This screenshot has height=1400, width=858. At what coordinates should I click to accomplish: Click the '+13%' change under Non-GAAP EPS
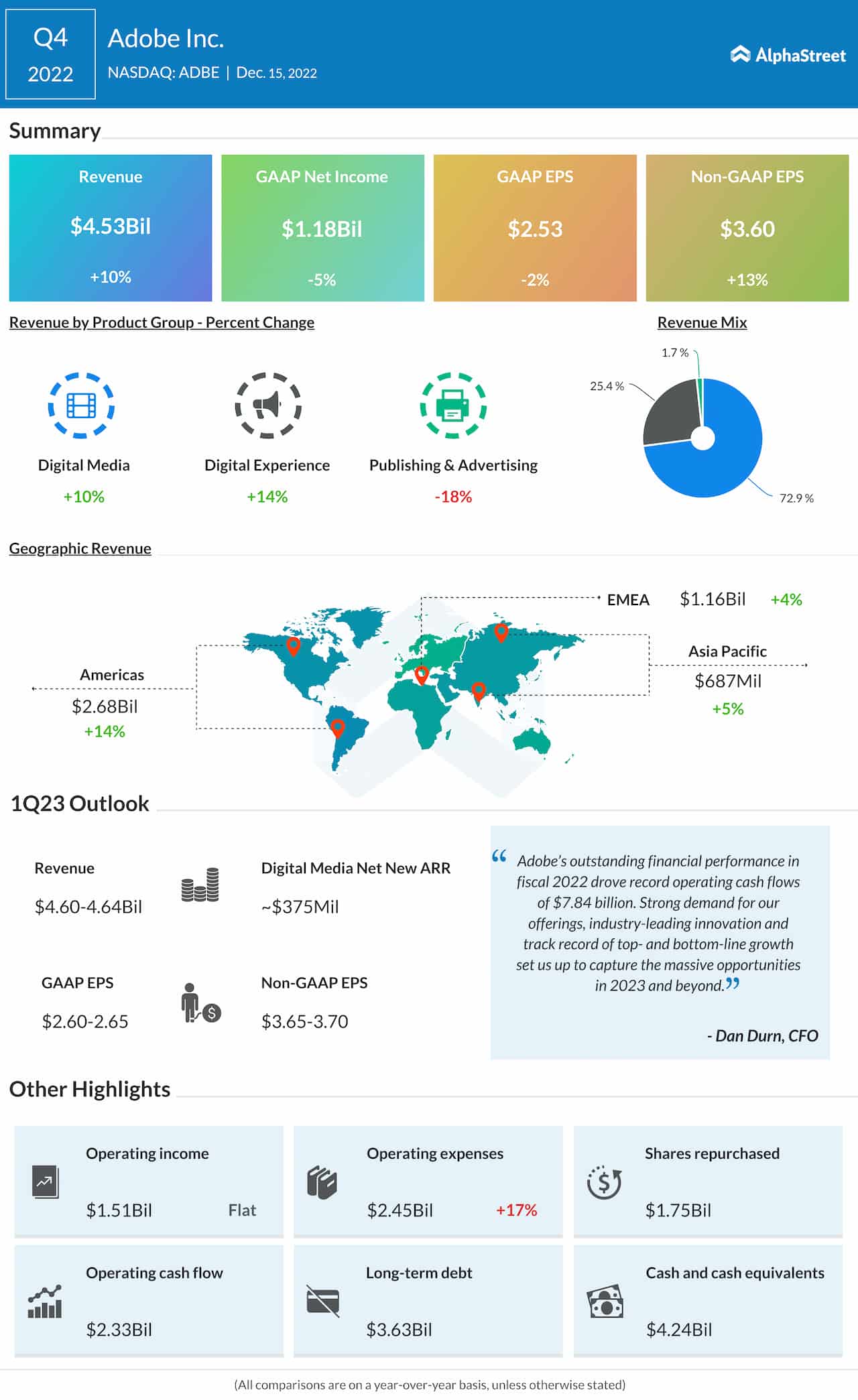(x=747, y=279)
